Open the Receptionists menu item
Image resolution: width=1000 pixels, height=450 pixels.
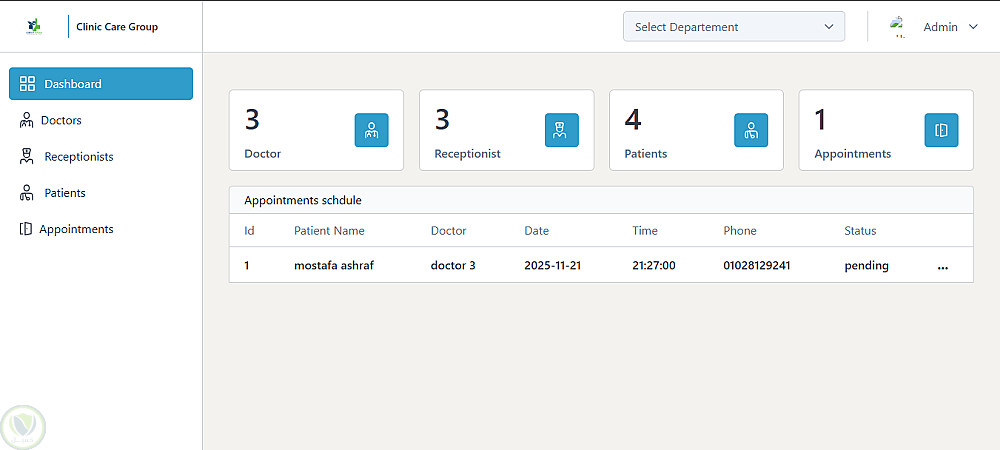click(79, 157)
